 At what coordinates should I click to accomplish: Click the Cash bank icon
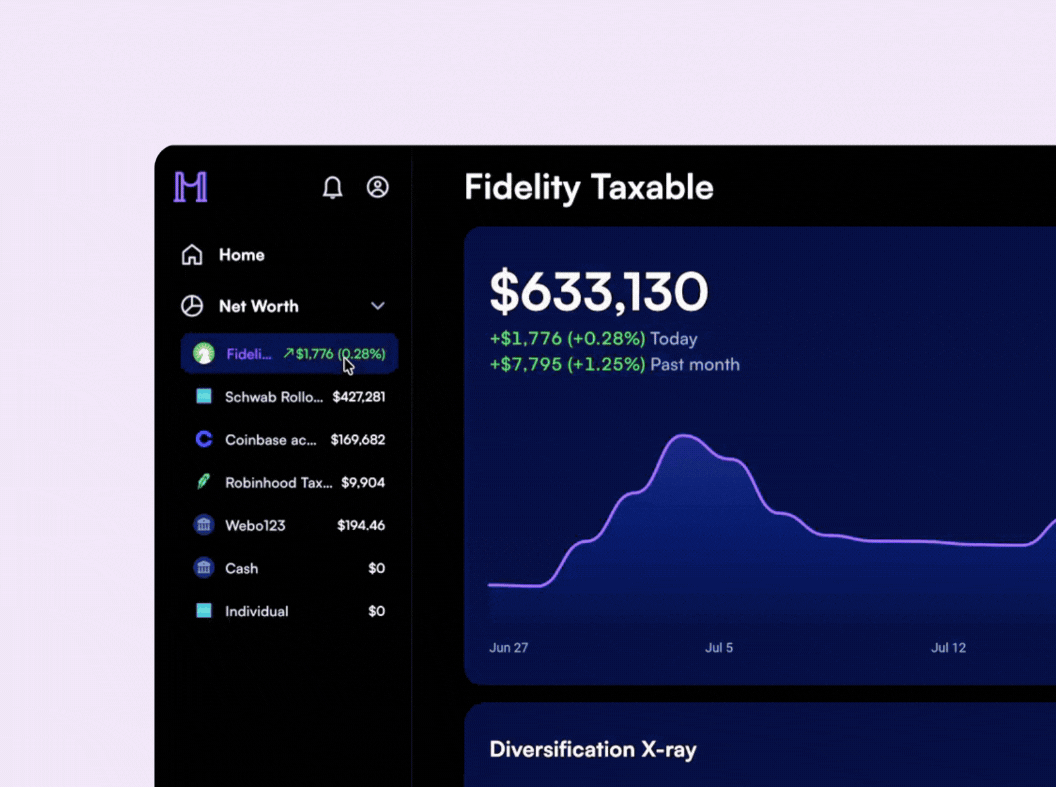[x=203, y=568]
